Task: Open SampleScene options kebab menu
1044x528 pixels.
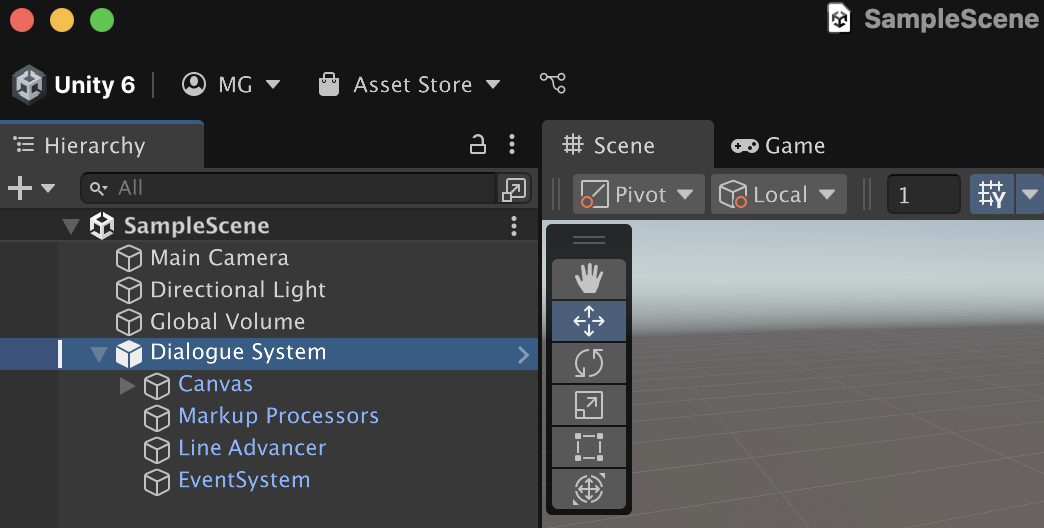Action: click(513, 226)
